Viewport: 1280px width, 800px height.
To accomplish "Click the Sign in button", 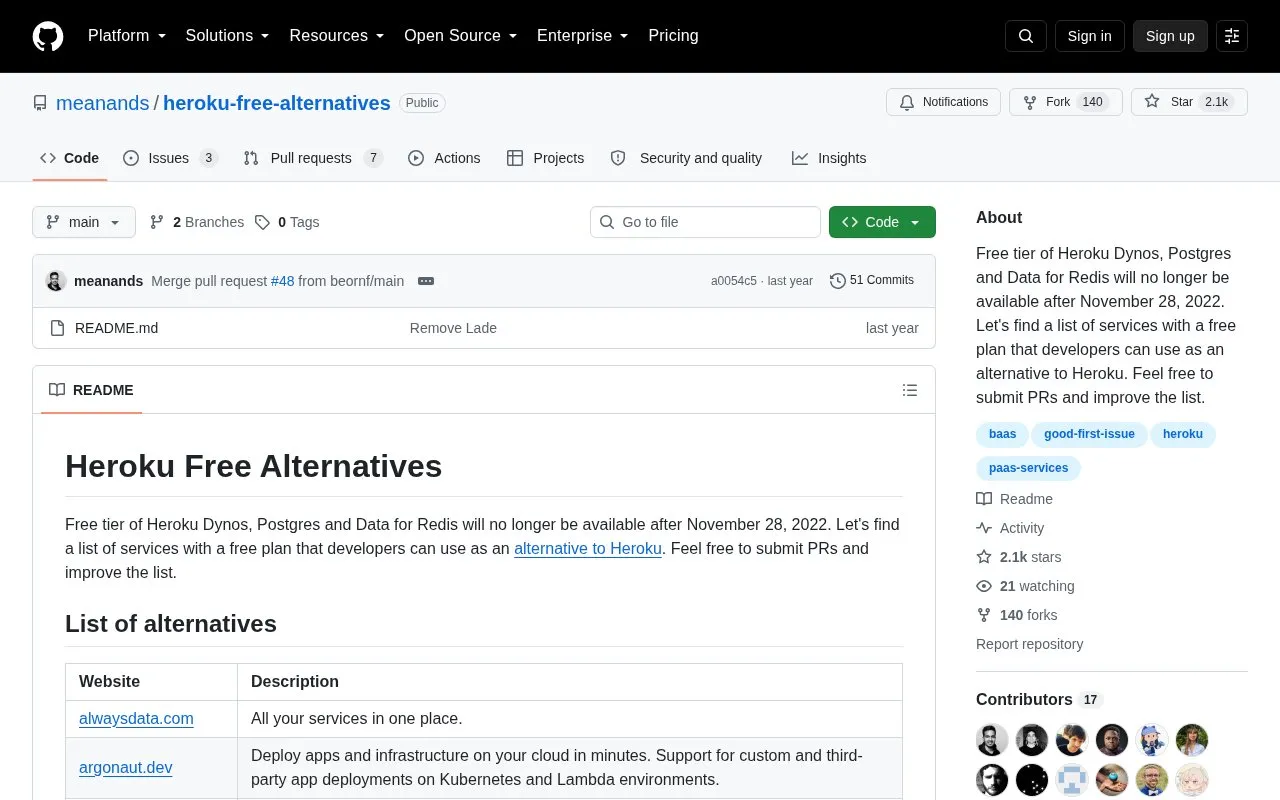I will (1089, 36).
